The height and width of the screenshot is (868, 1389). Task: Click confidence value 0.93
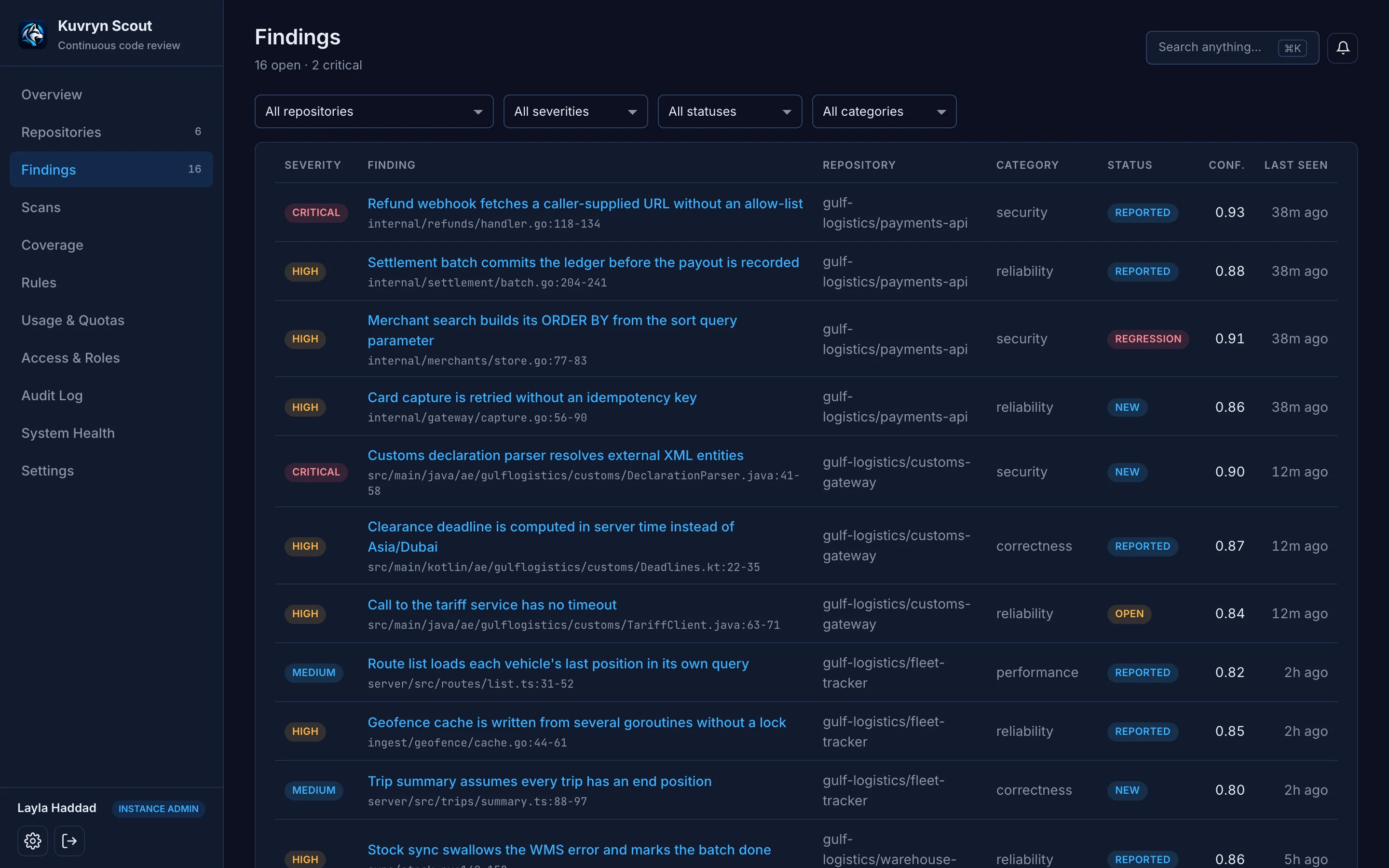(1229, 212)
